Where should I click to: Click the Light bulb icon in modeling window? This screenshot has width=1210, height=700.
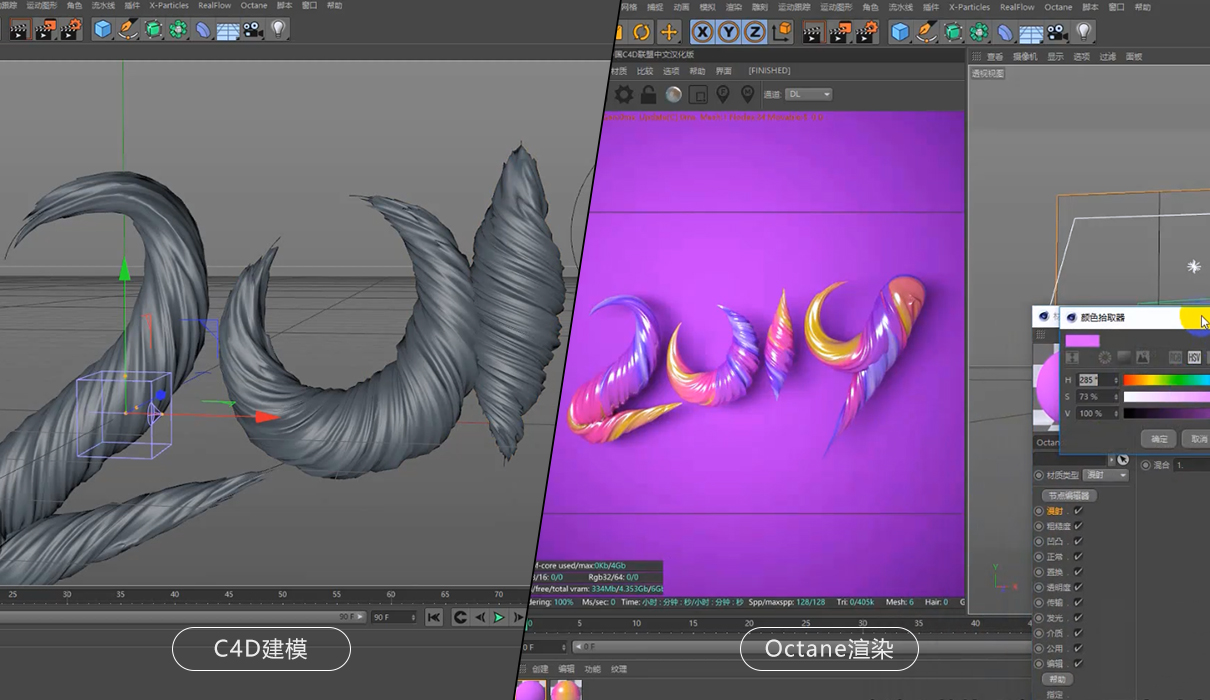point(279,30)
